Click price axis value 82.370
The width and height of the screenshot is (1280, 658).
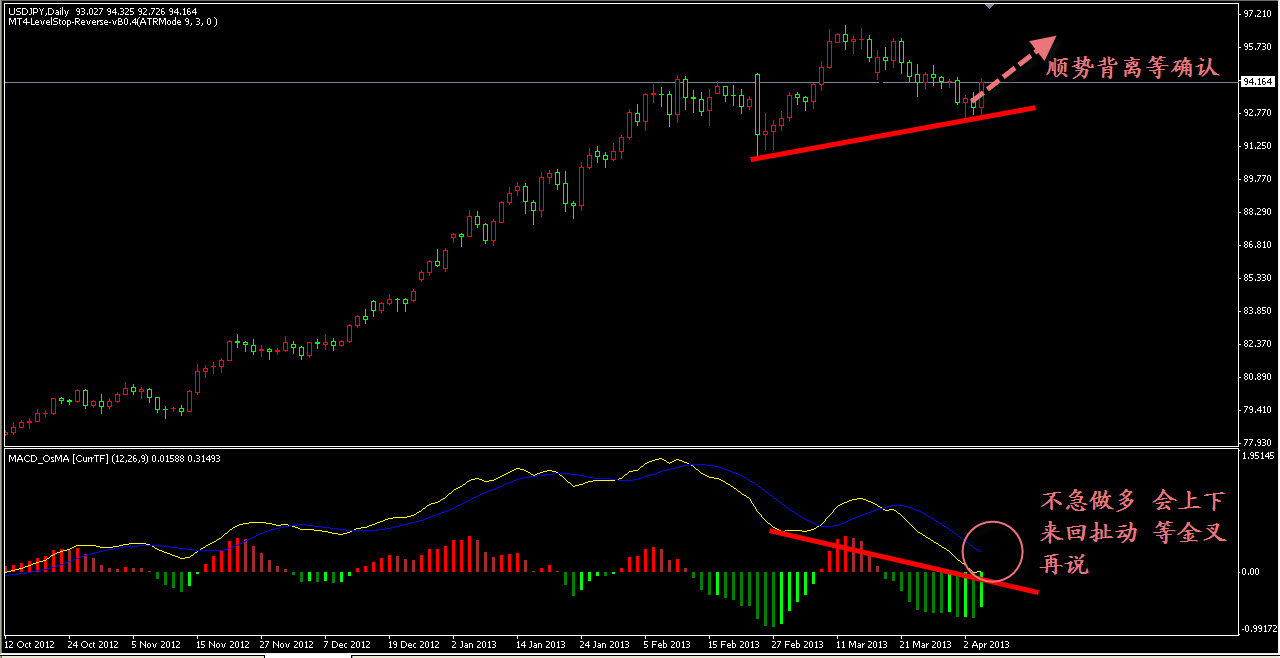[x=1257, y=344]
